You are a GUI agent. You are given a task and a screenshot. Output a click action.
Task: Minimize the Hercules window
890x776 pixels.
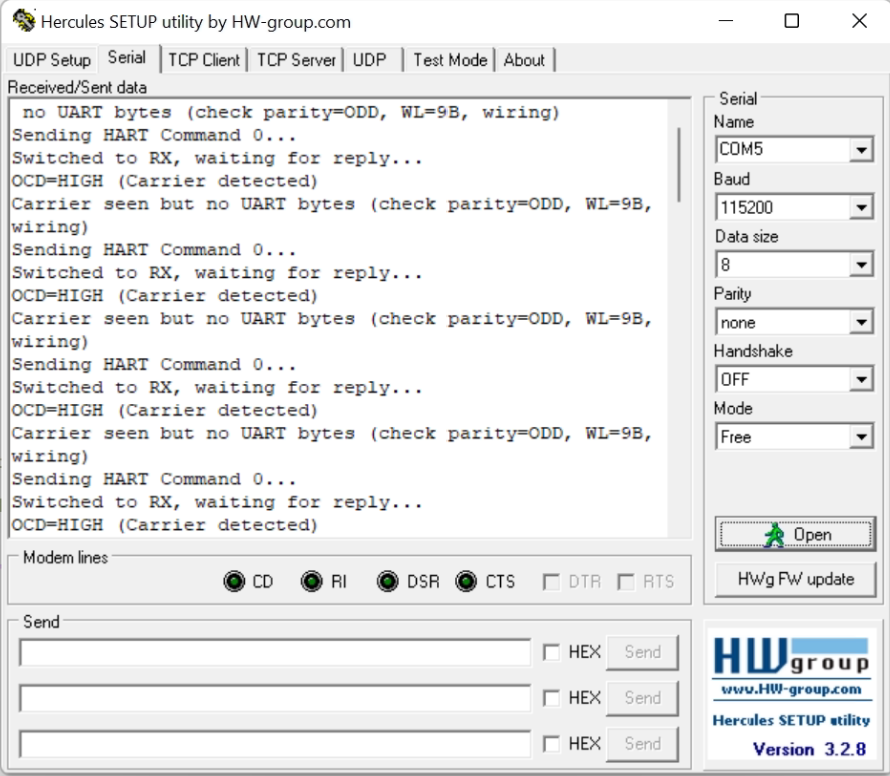(725, 21)
